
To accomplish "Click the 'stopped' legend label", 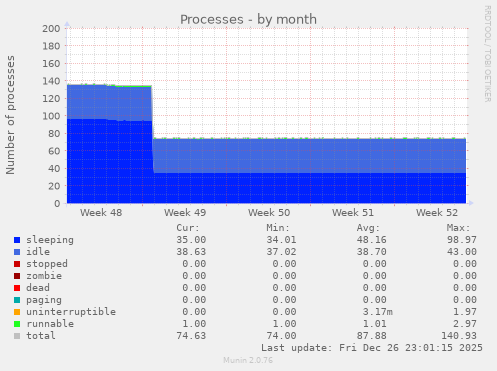I will (x=47, y=264).
